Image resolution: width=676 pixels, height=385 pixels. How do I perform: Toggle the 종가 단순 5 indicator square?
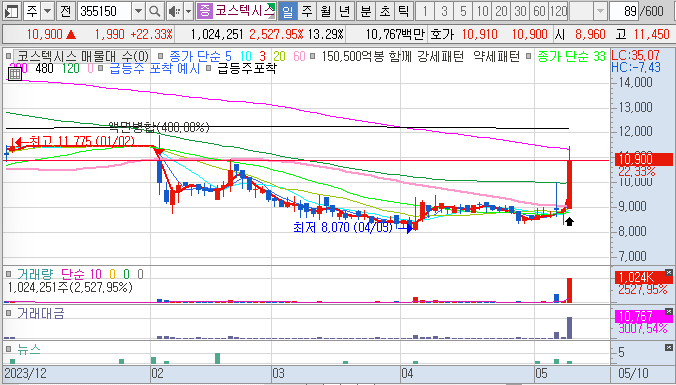pyautogui.click(x=161, y=56)
